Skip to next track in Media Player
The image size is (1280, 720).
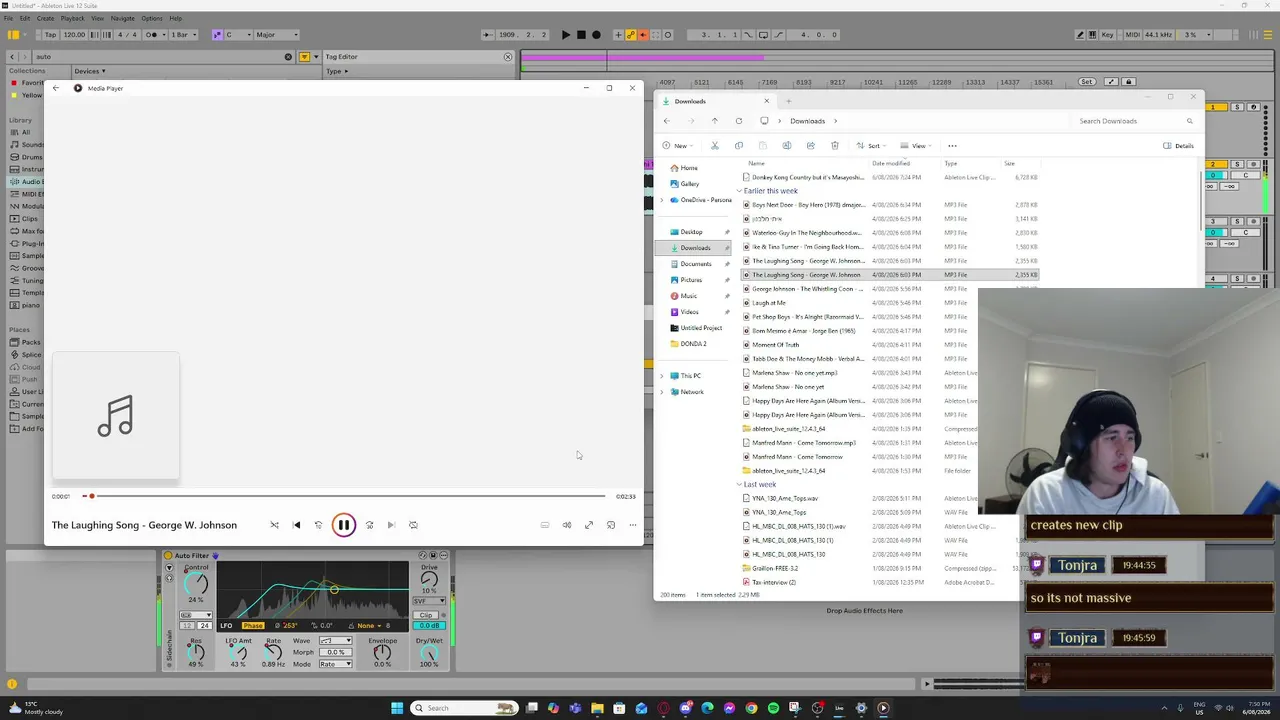391,525
